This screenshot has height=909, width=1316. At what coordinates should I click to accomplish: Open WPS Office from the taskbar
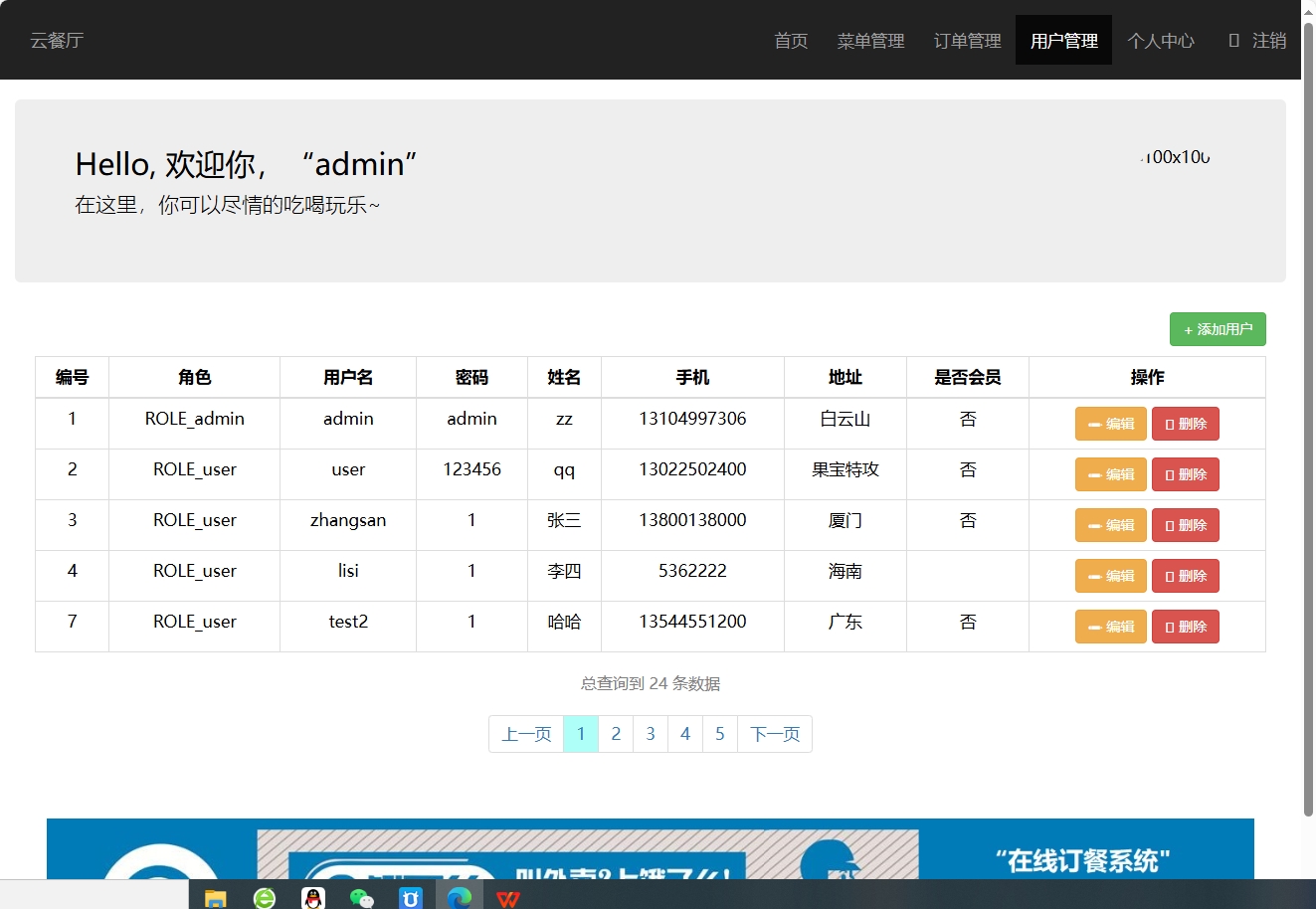(x=508, y=897)
